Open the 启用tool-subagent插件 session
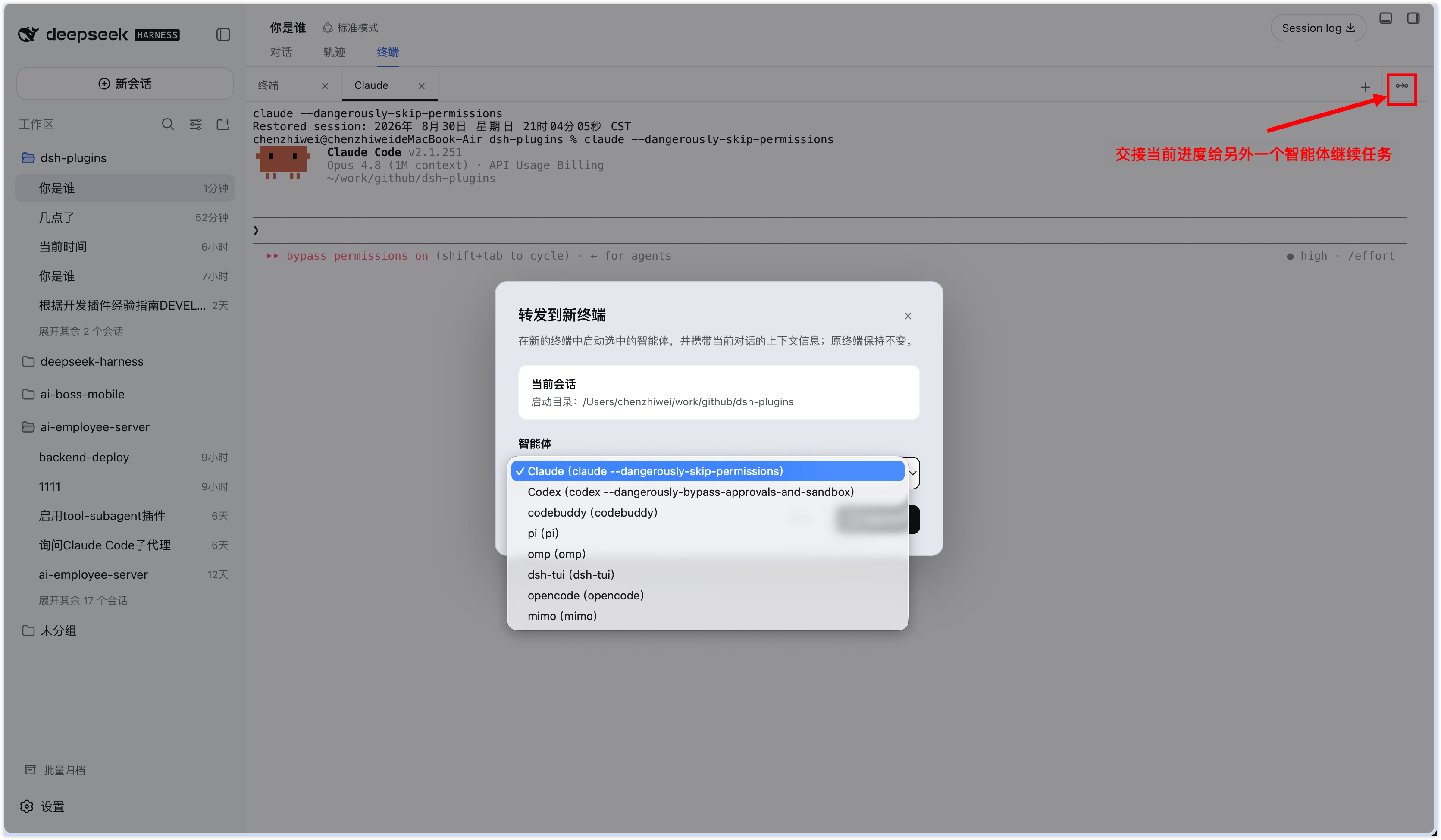 click(125, 516)
